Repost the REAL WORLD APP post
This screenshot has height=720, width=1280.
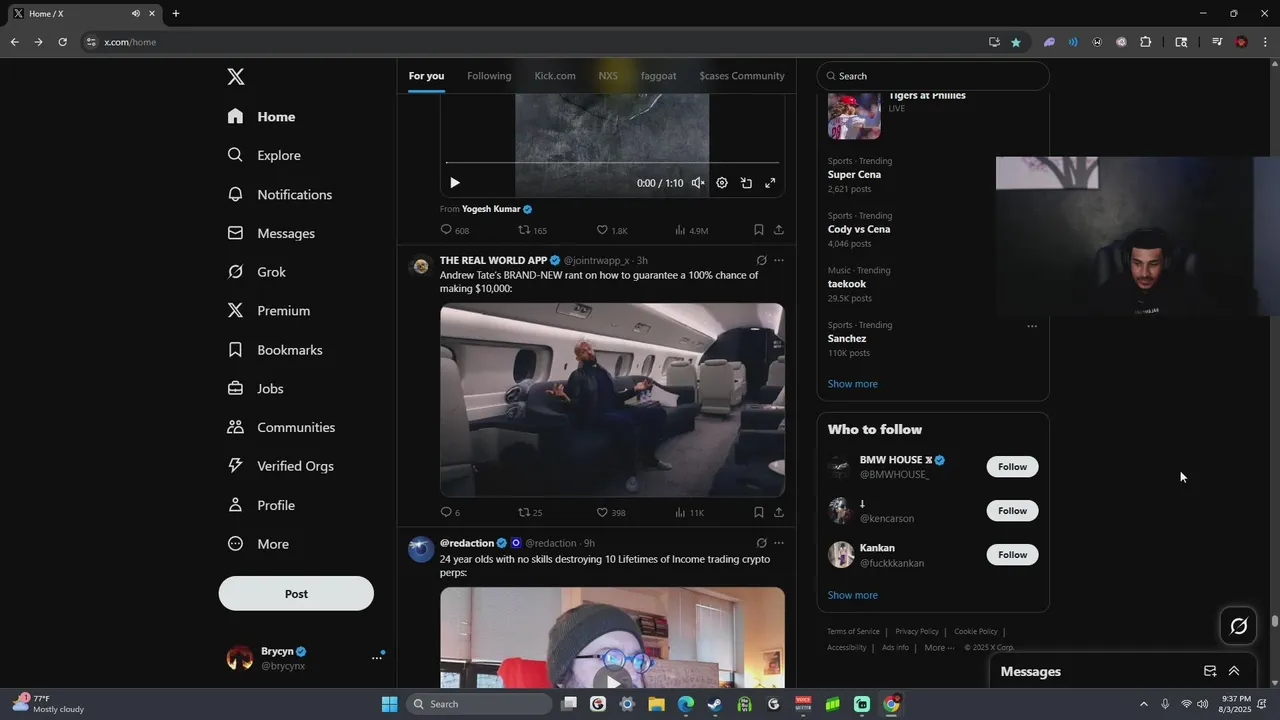pos(530,512)
